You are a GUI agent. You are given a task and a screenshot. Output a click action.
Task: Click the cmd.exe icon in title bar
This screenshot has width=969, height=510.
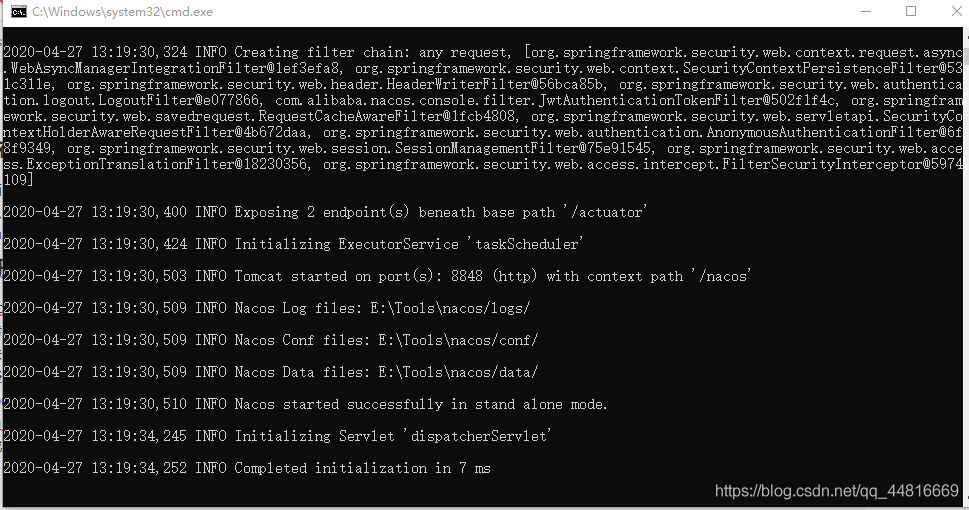(x=19, y=12)
